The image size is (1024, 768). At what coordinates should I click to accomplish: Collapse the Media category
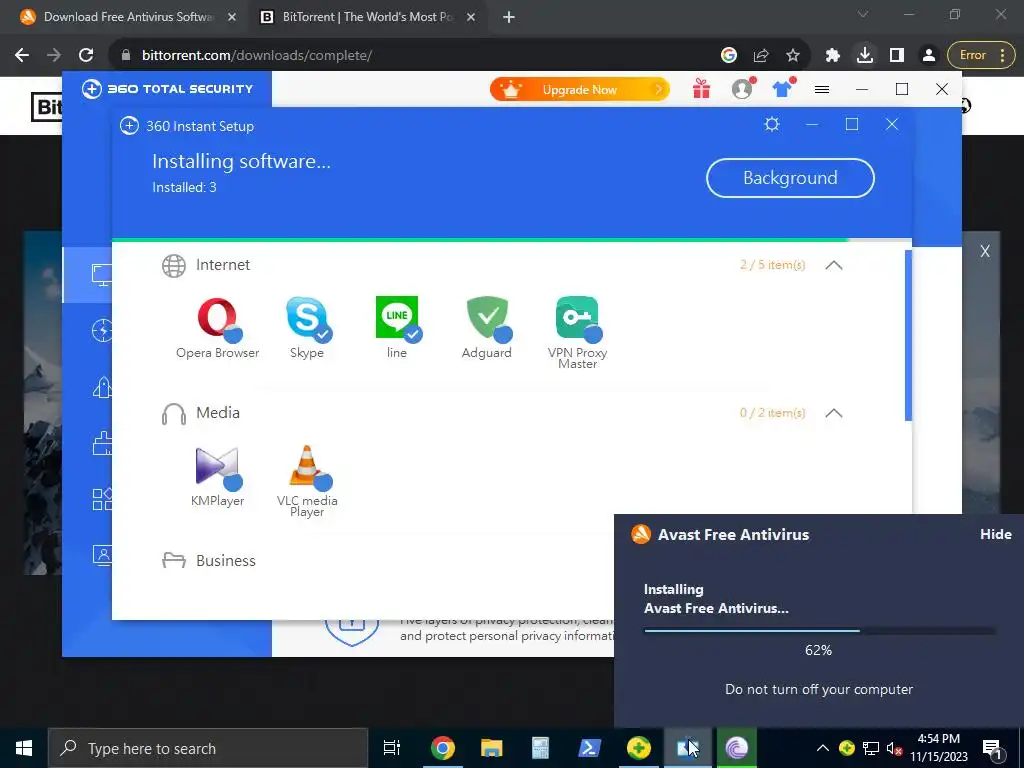point(834,413)
